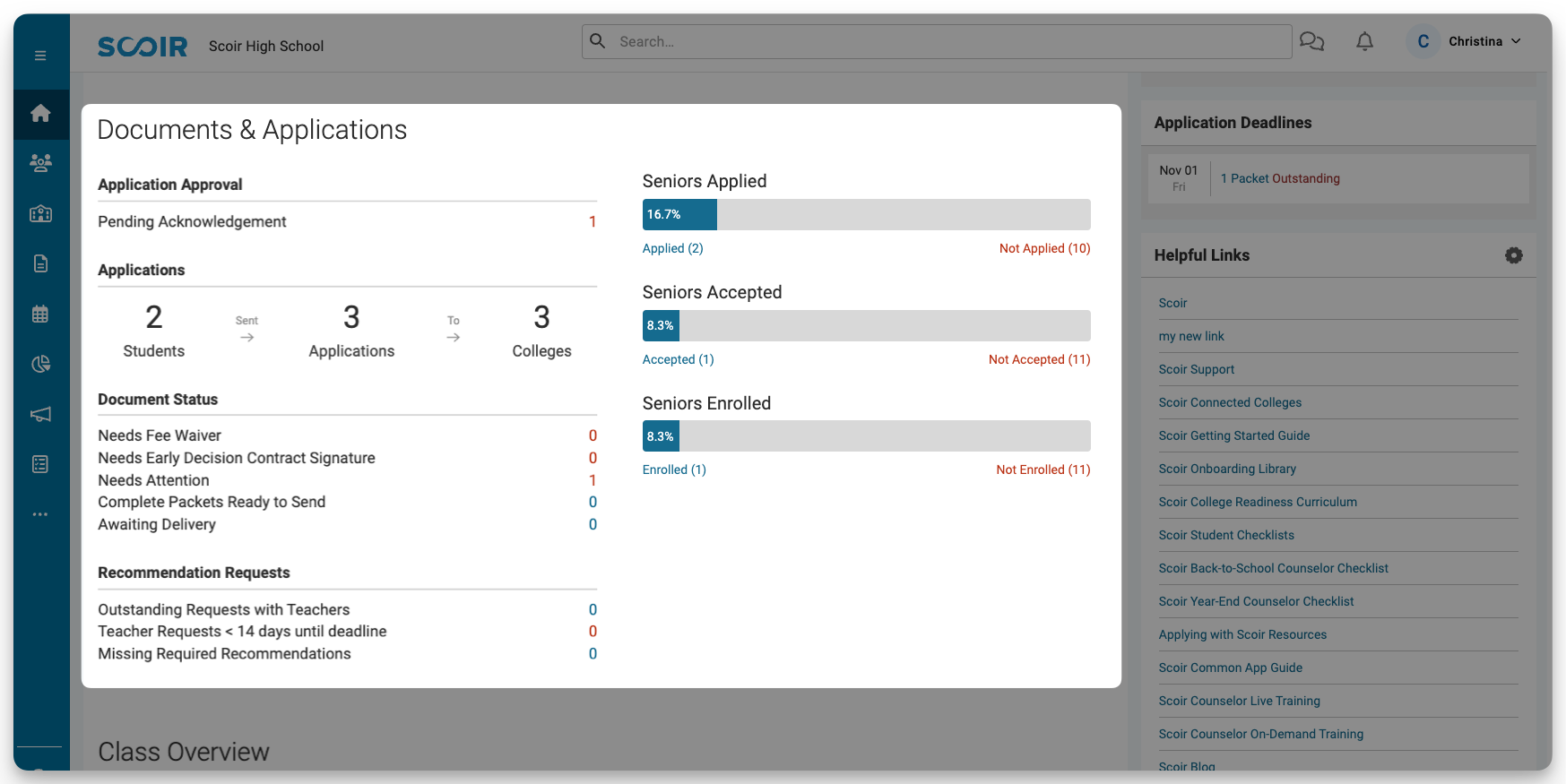The width and height of the screenshot is (1566, 784).
Task: Click the Seniors Applied 16.7% progress bar
Action: click(866, 215)
